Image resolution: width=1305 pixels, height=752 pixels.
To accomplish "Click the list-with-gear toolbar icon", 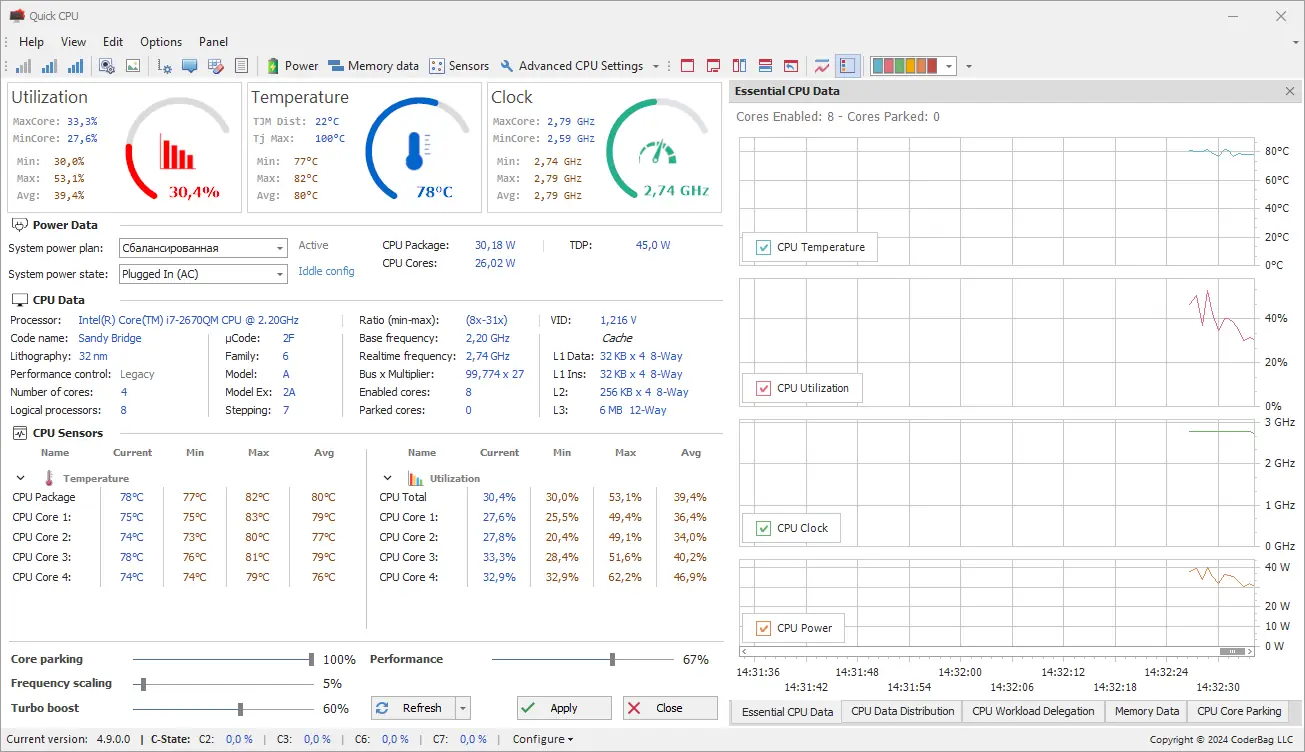I will coord(165,66).
